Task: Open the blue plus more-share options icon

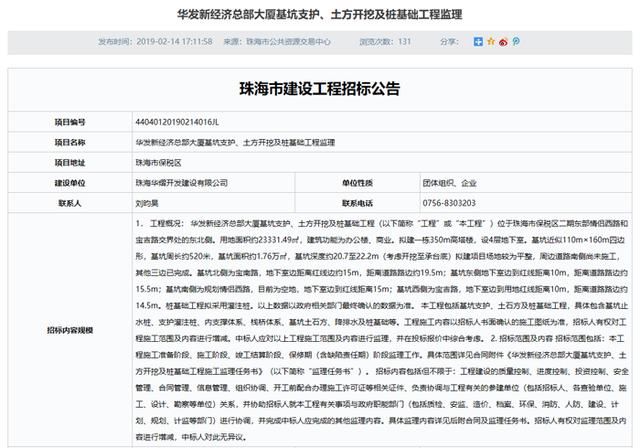Action: point(478,42)
